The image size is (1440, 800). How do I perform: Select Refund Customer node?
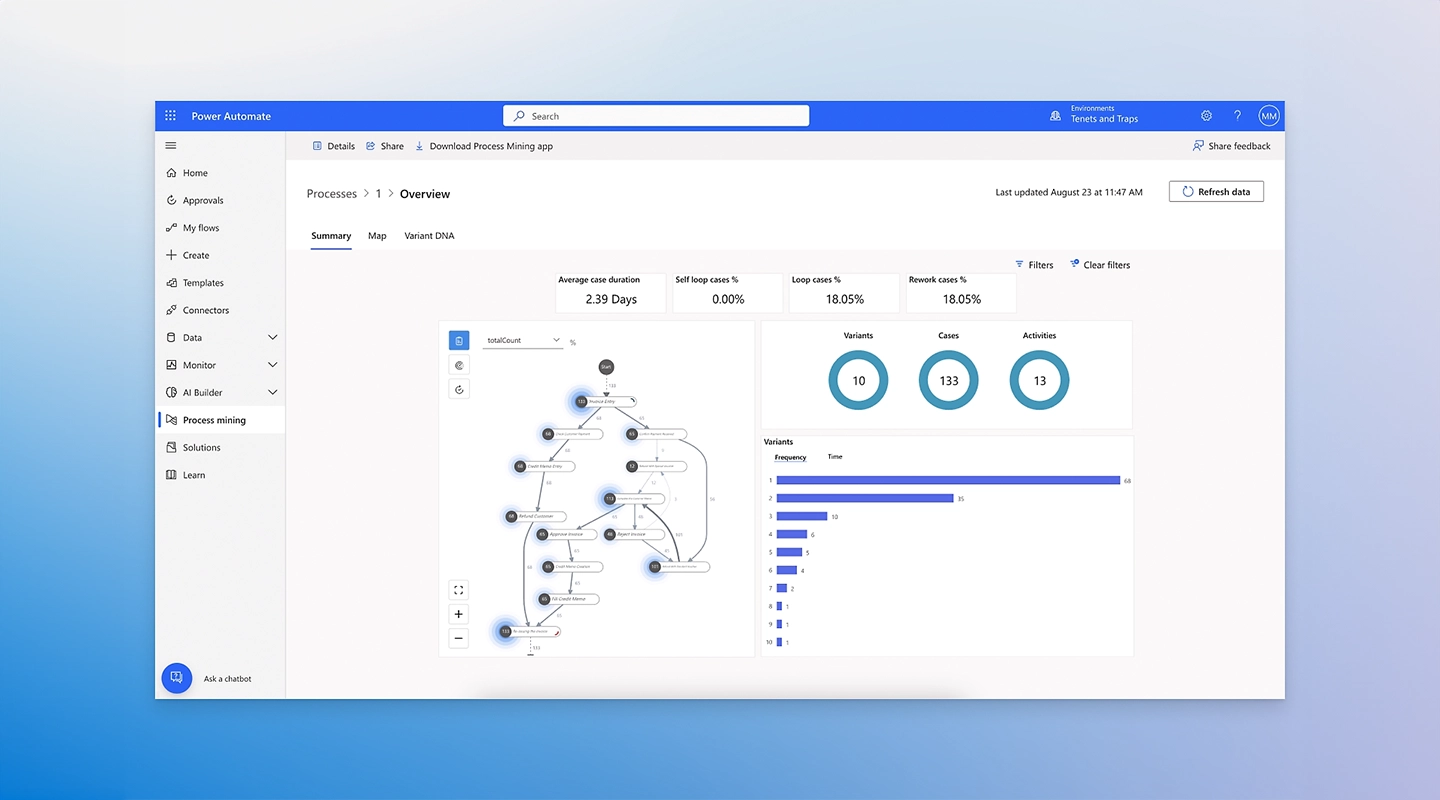(x=535, y=517)
